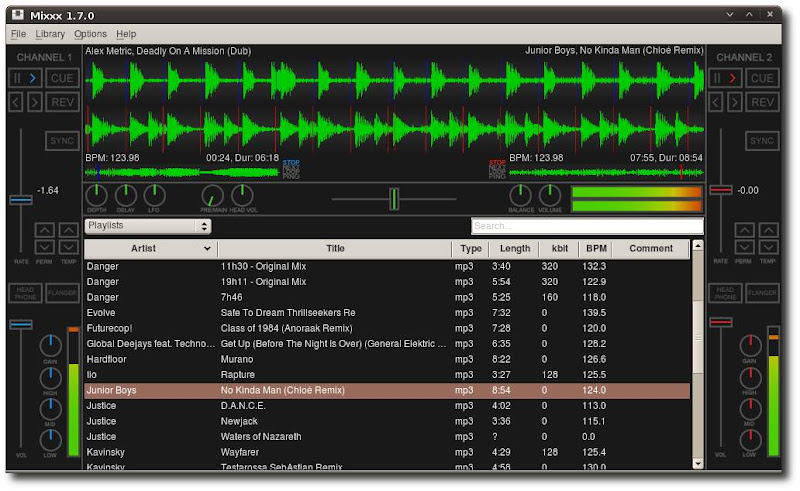Click the track Search field
The image size is (800, 491).
pos(587,226)
